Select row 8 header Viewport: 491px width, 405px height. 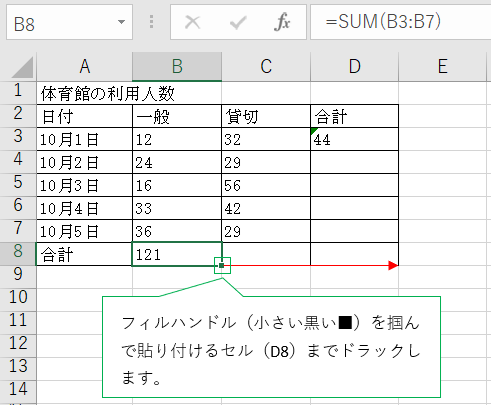[18, 254]
